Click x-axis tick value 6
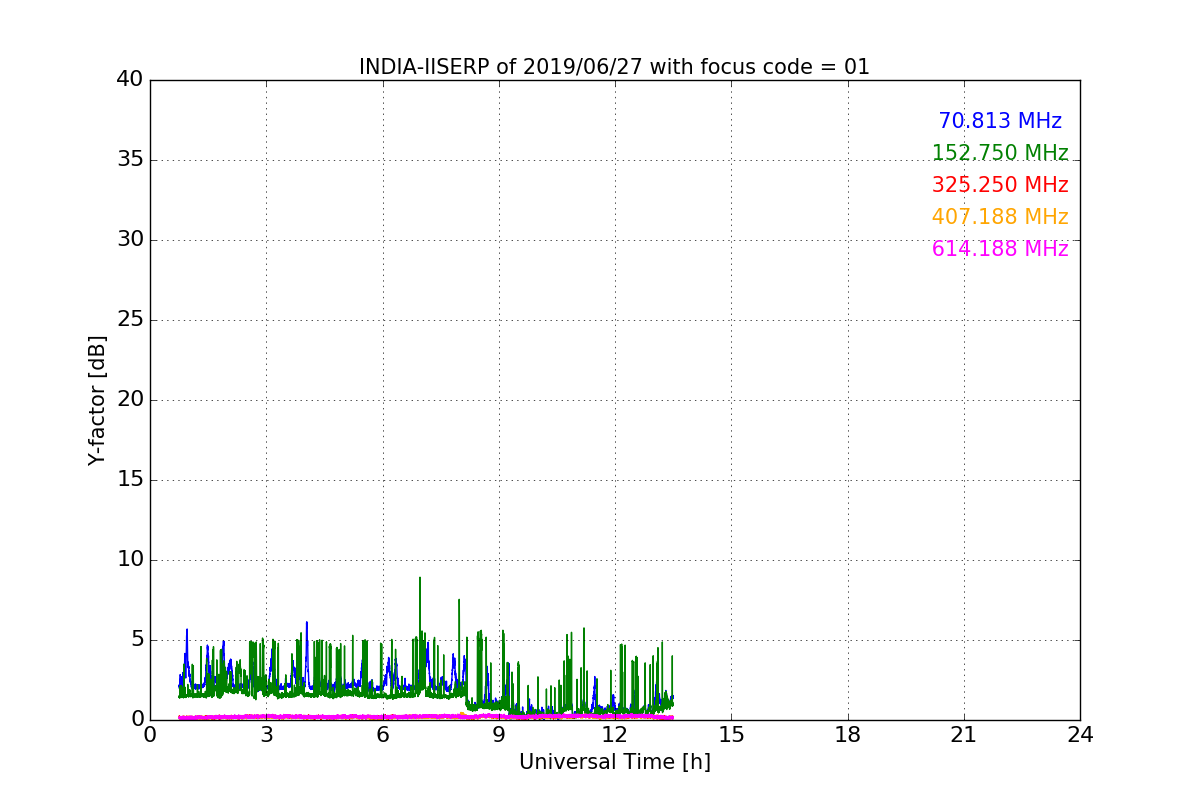The image size is (1200, 800). 382,735
